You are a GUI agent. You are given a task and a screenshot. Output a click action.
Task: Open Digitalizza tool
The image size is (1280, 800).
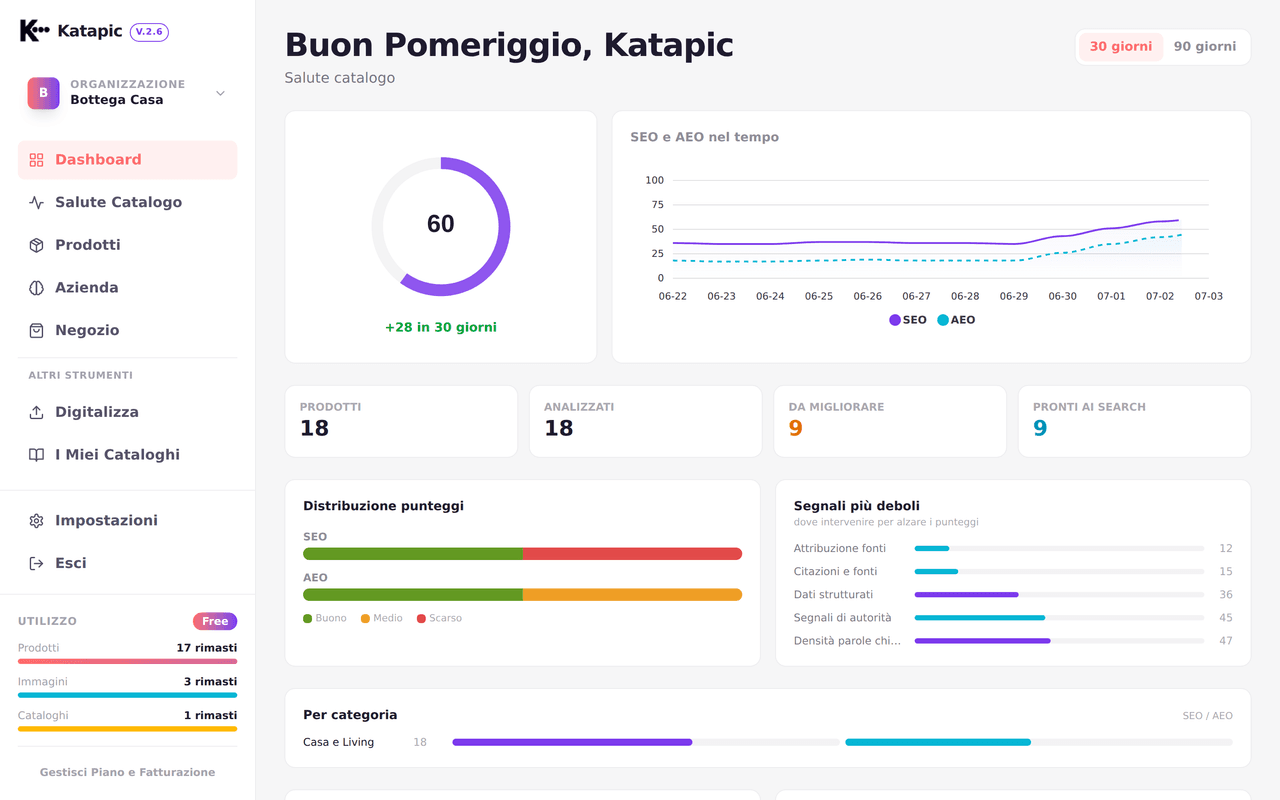pos(127,413)
